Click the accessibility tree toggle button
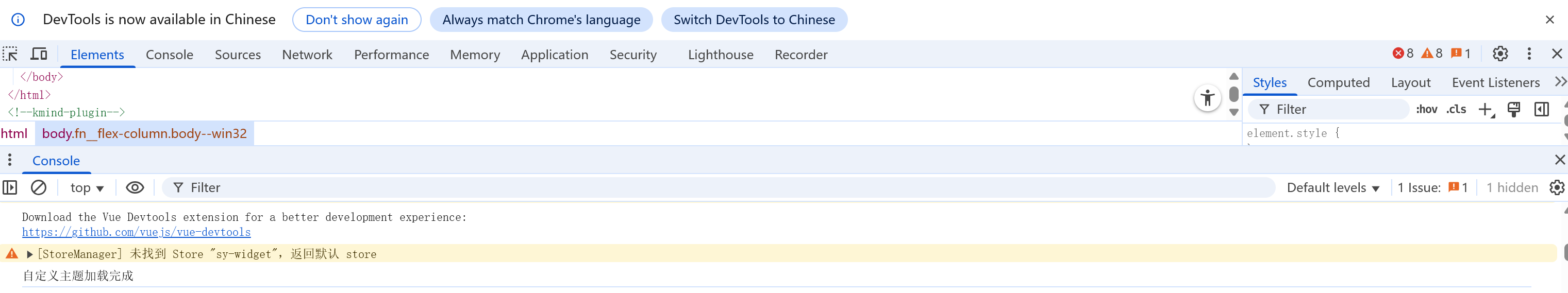1568x293 pixels. tap(1207, 98)
